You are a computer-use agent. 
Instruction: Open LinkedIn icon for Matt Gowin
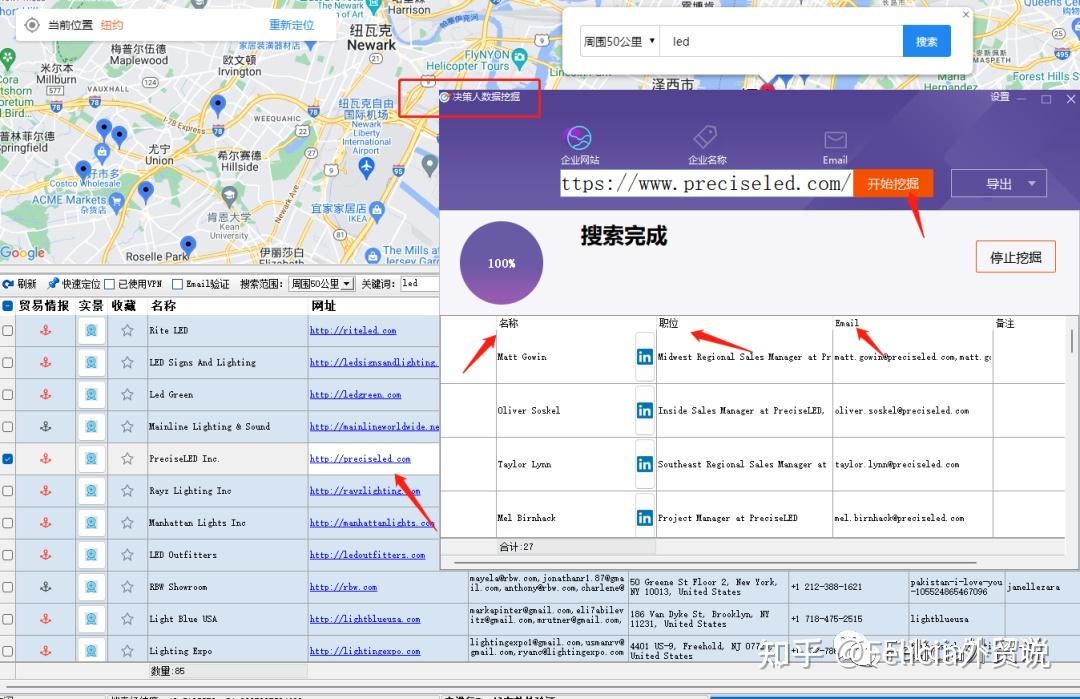[645, 357]
